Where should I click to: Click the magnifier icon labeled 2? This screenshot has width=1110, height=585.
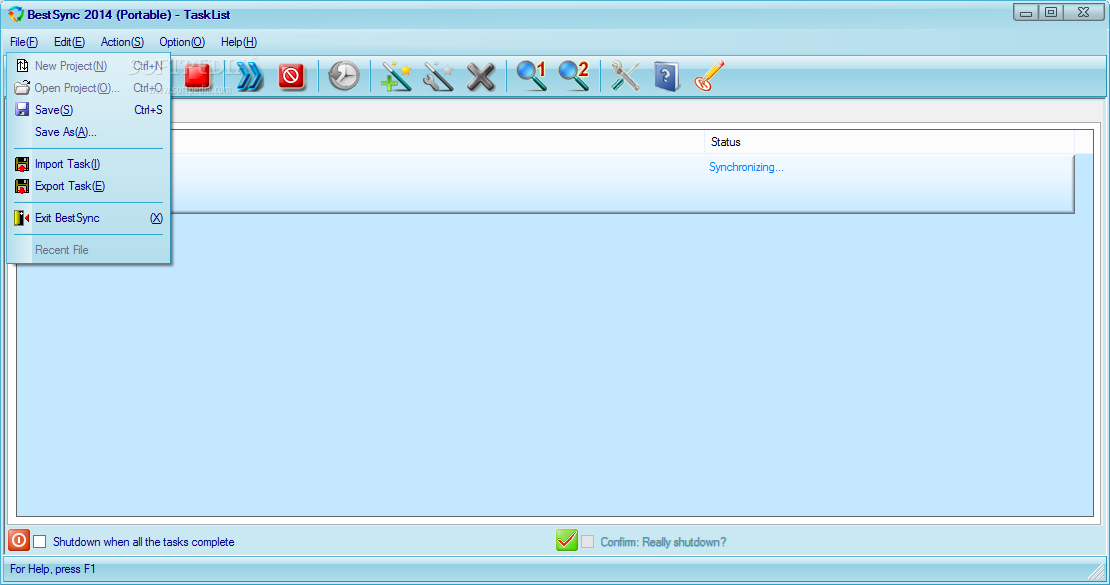coord(574,76)
